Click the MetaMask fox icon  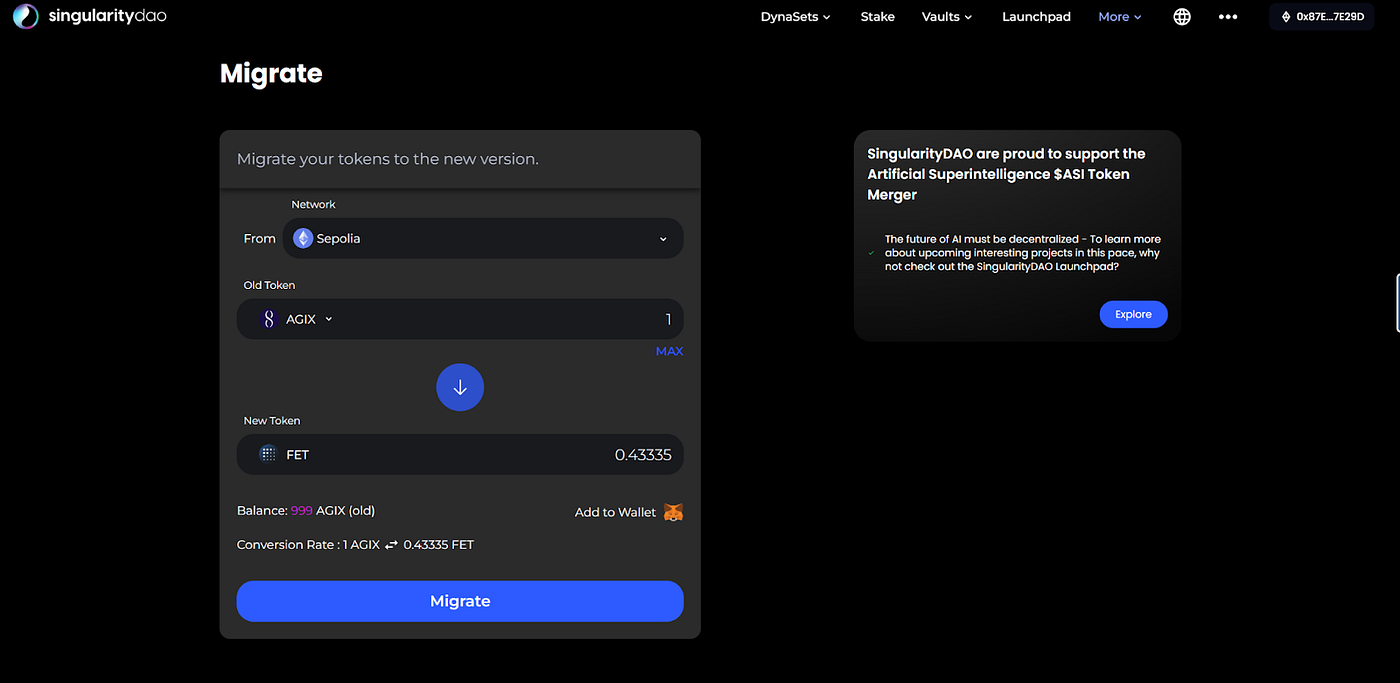tap(673, 512)
